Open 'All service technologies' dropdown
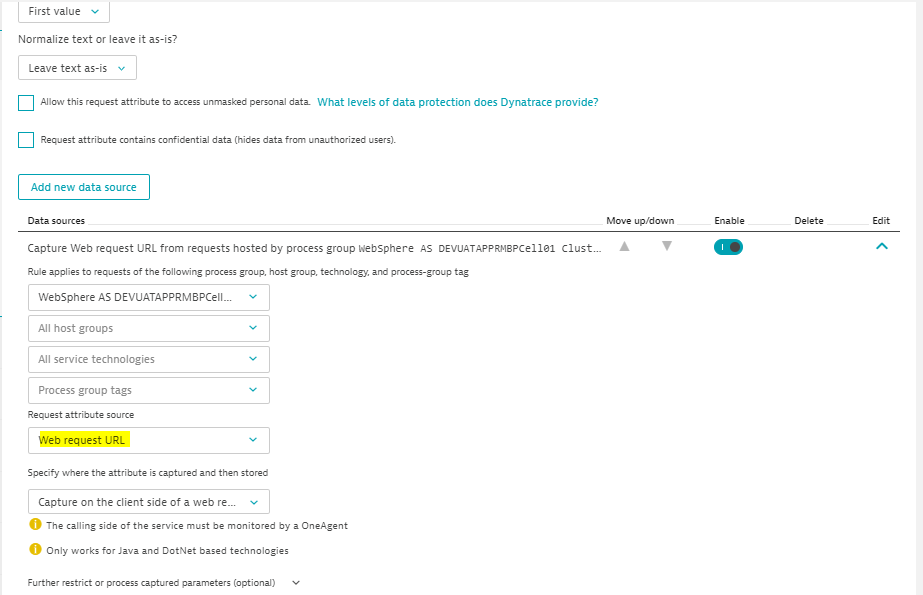 148,359
